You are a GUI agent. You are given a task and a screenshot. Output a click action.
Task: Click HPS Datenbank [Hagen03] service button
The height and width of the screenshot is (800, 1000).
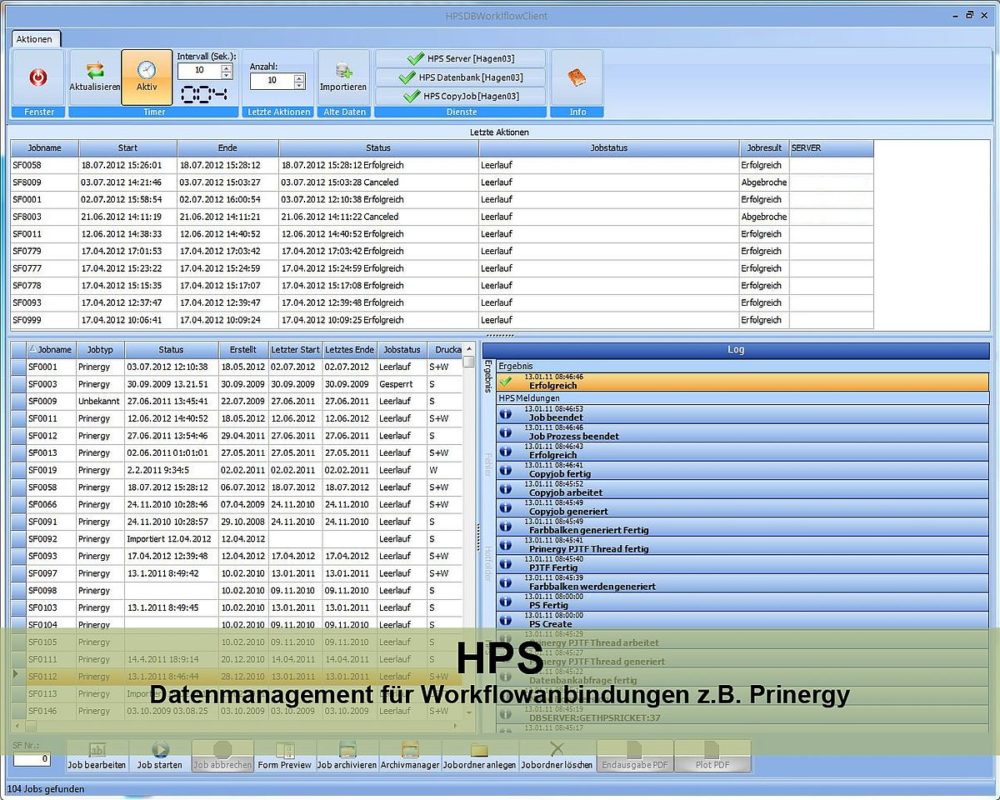point(460,77)
